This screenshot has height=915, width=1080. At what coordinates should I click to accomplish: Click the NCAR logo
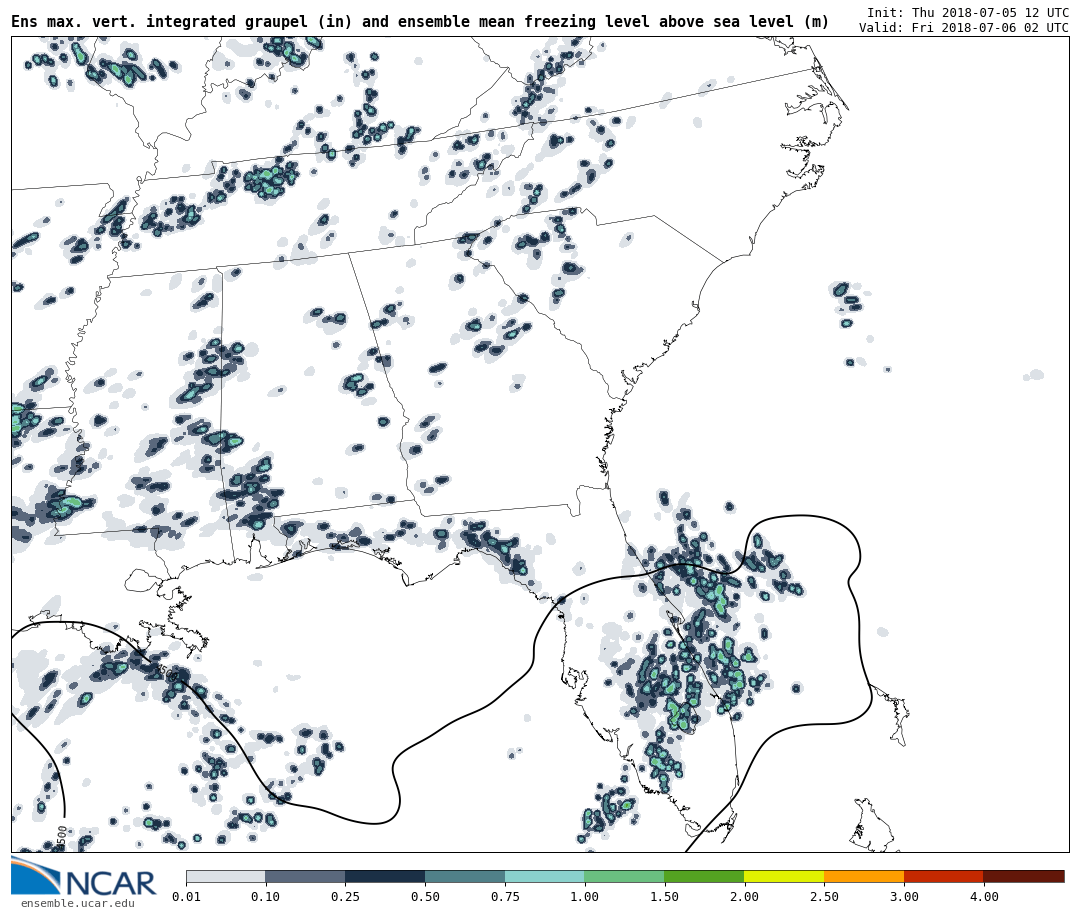click(x=84, y=877)
